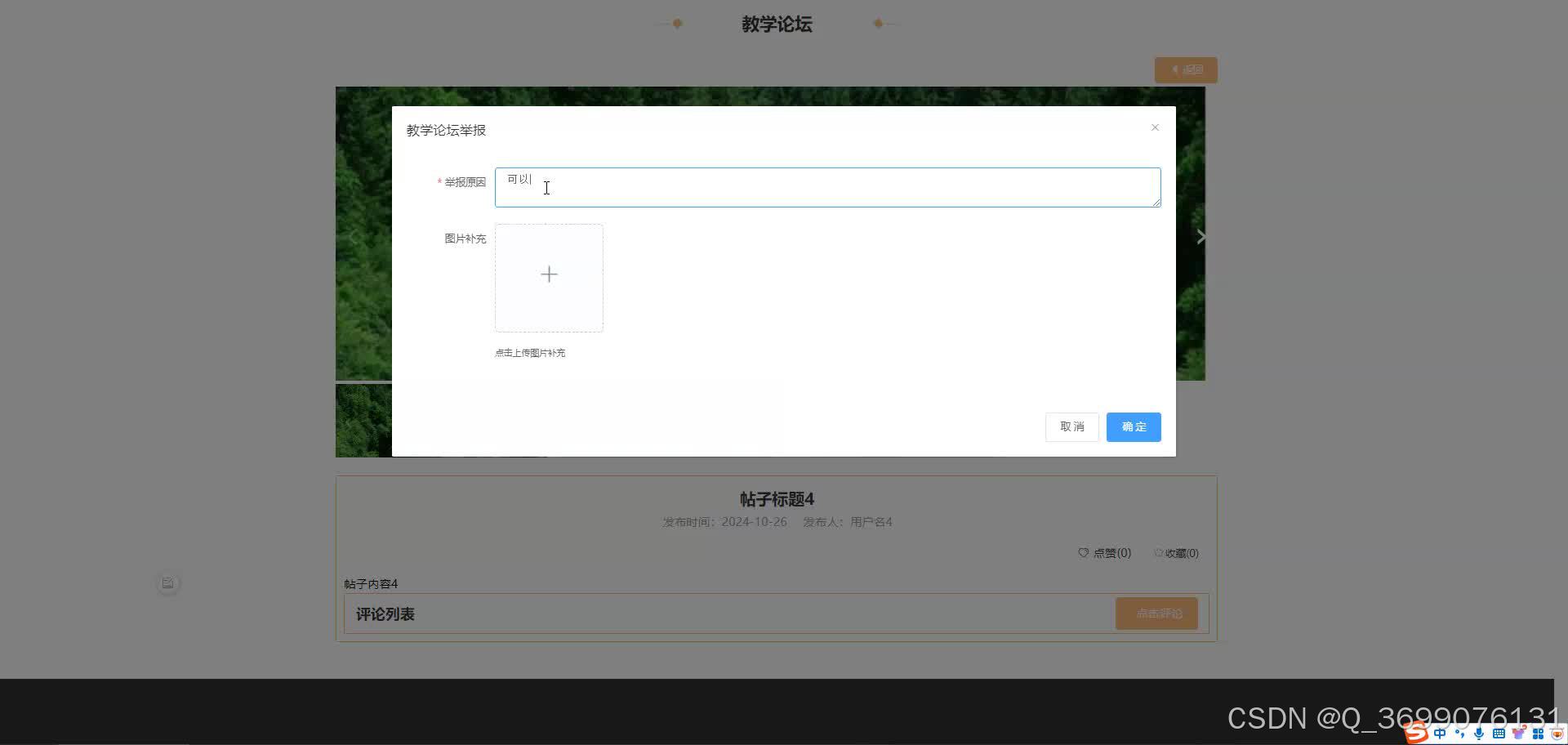Open the IME skin shirt icon

1518,734
